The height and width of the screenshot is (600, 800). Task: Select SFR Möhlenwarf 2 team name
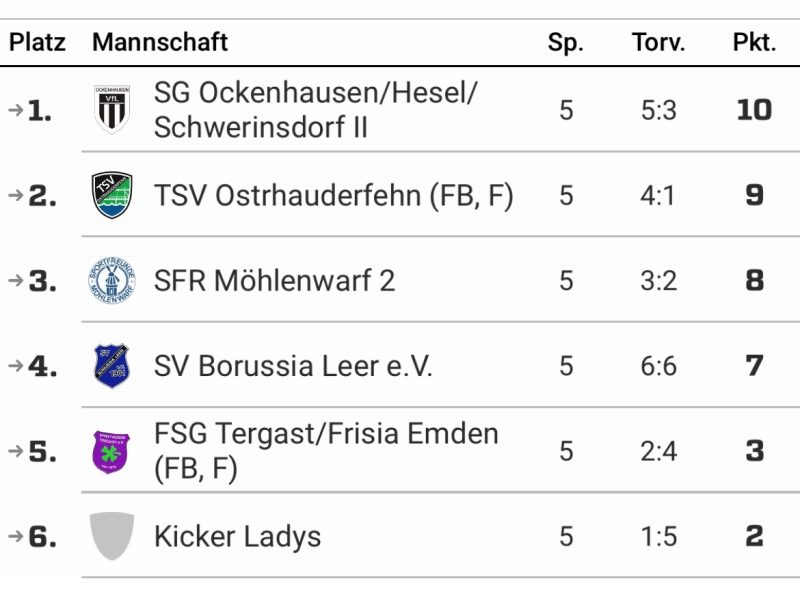[274, 281]
